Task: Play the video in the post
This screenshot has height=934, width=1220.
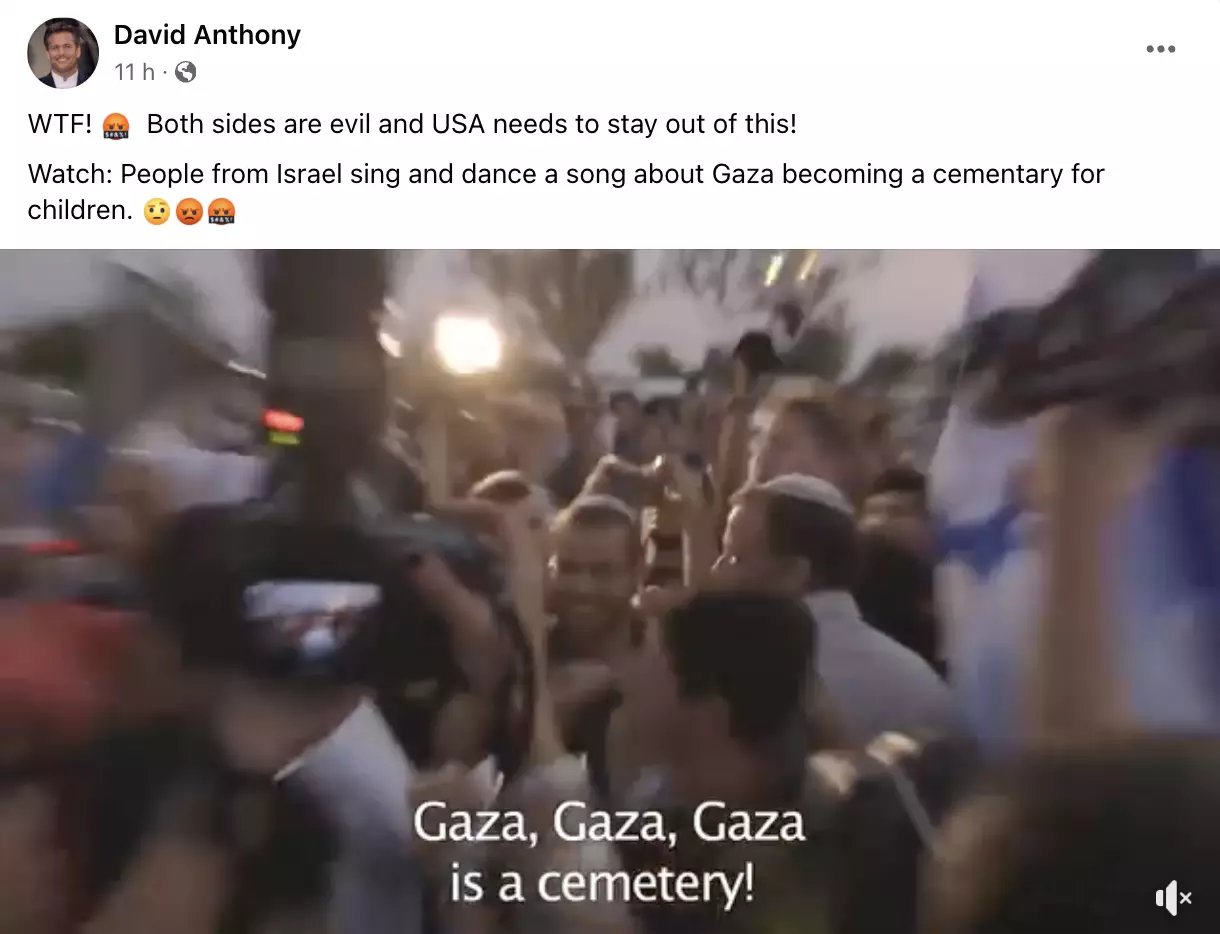Action: [610, 591]
